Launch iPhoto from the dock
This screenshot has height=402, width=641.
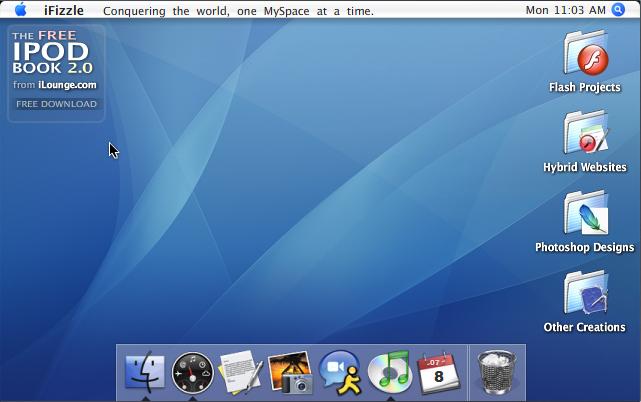point(290,373)
